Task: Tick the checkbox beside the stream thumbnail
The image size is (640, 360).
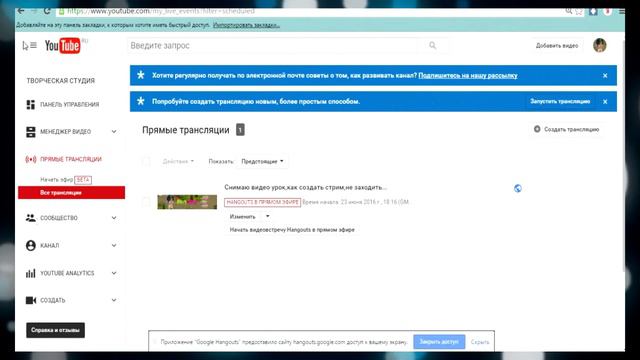Action: tap(146, 202)
